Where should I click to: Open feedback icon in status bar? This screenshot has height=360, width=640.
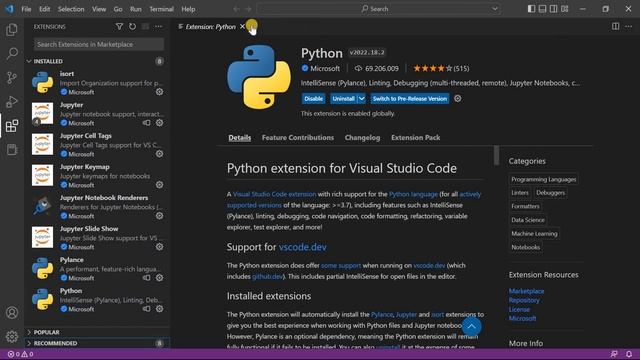pos(614,354)
